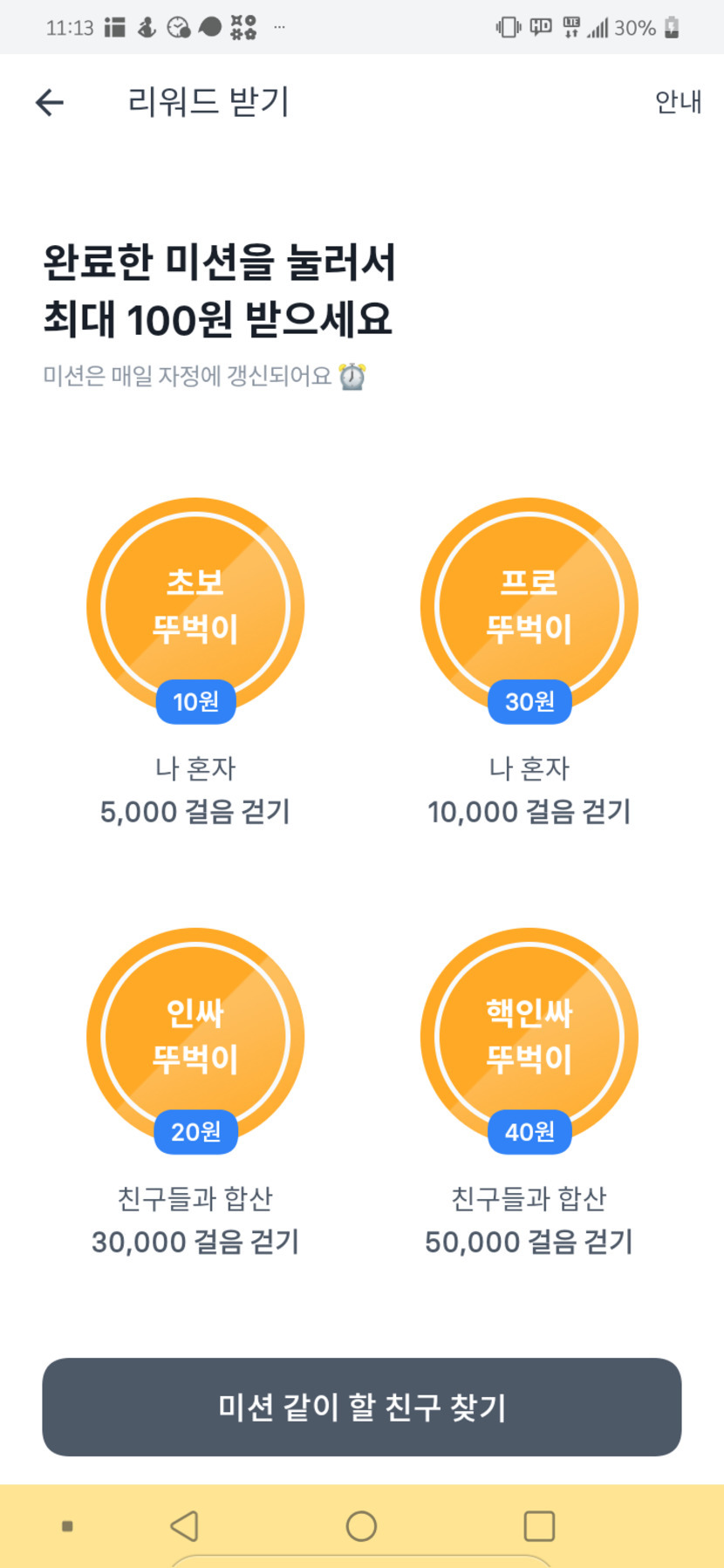Open the 안내 guide link
This screenshot has height=1568, width=724.
pyautogui.click(x=678, y=102)
